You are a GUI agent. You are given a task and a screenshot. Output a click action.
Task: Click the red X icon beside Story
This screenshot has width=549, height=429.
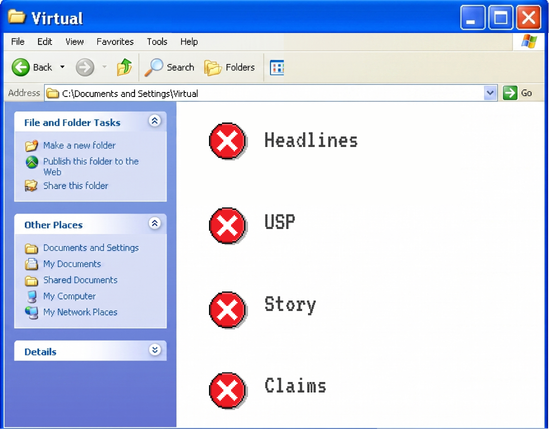(x=227, y=310)
